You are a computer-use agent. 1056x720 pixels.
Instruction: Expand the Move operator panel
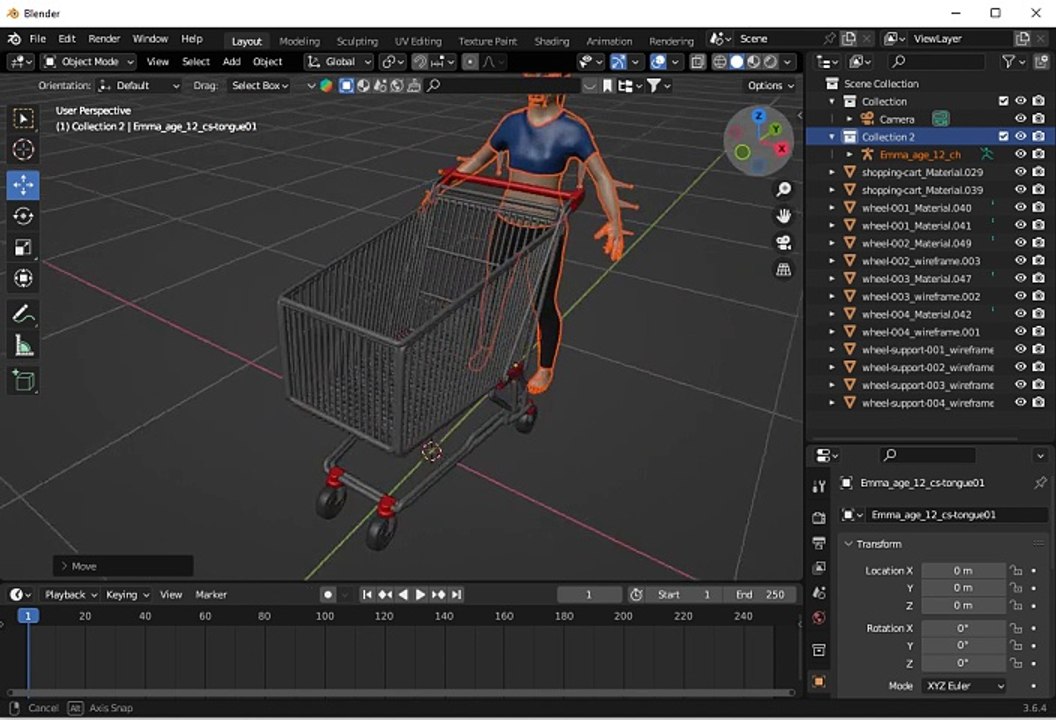(65, 566)
